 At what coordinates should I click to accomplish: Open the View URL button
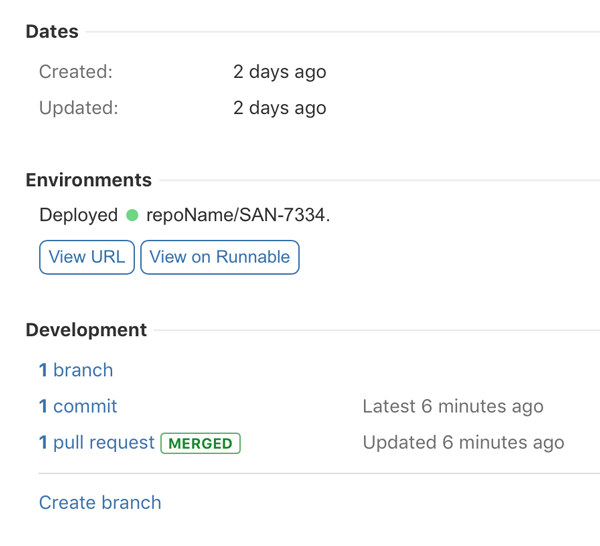tap(86, 257)
